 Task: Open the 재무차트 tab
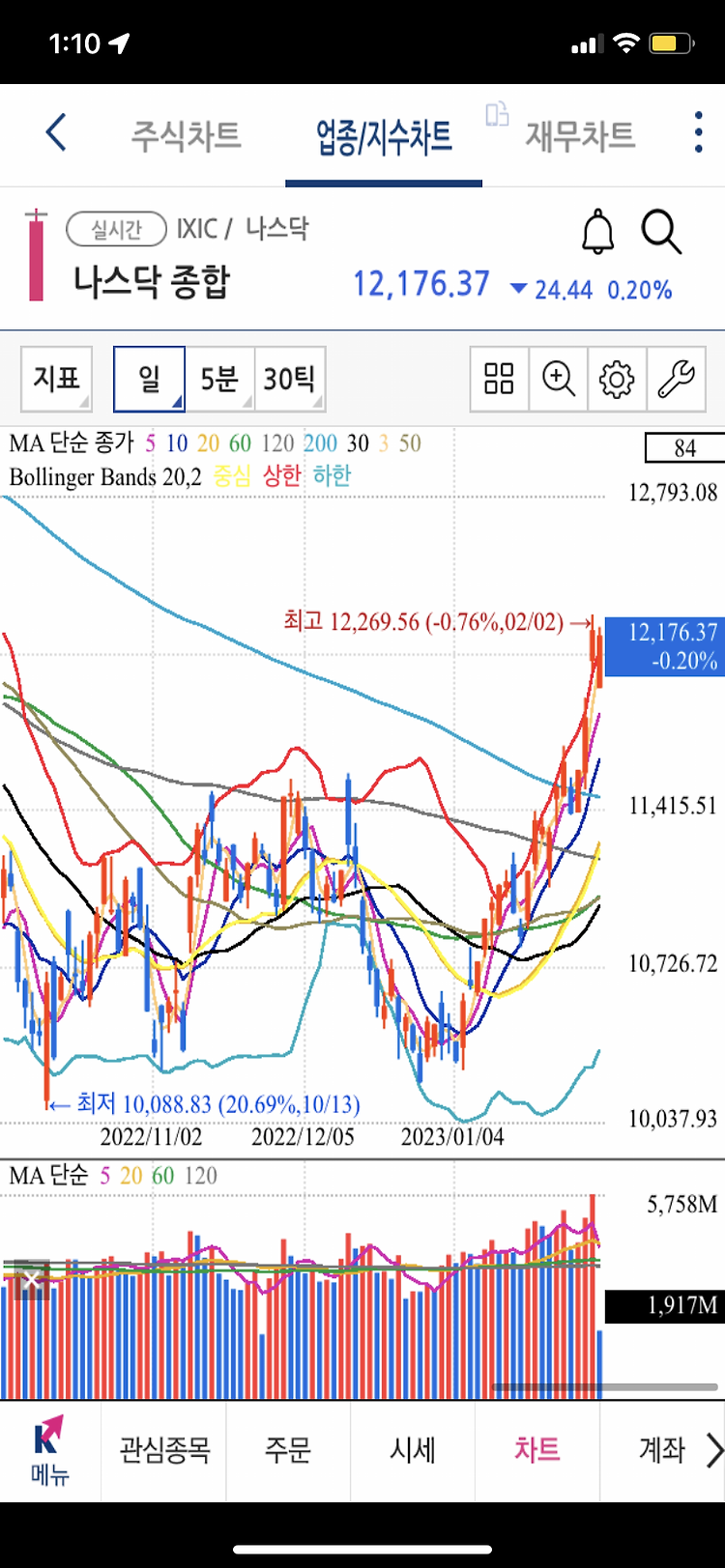coord(580,135)
